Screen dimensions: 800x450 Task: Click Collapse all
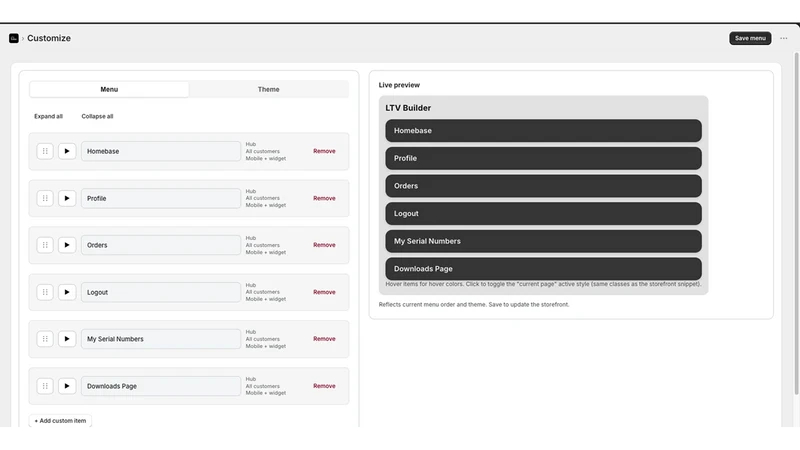click(x=97, y=116)
